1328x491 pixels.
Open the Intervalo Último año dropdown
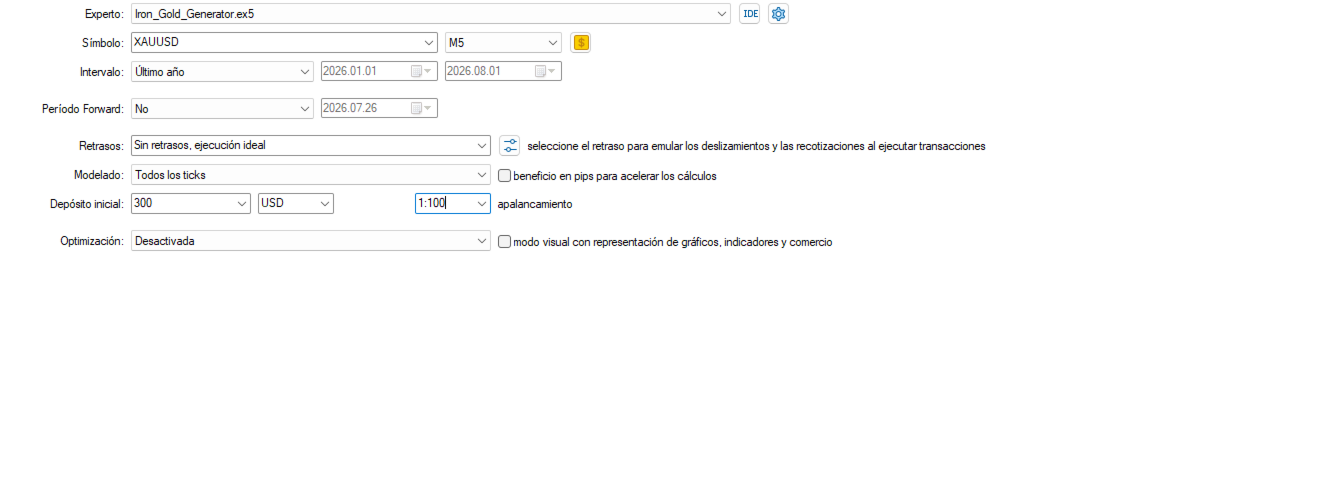(305, 71)
